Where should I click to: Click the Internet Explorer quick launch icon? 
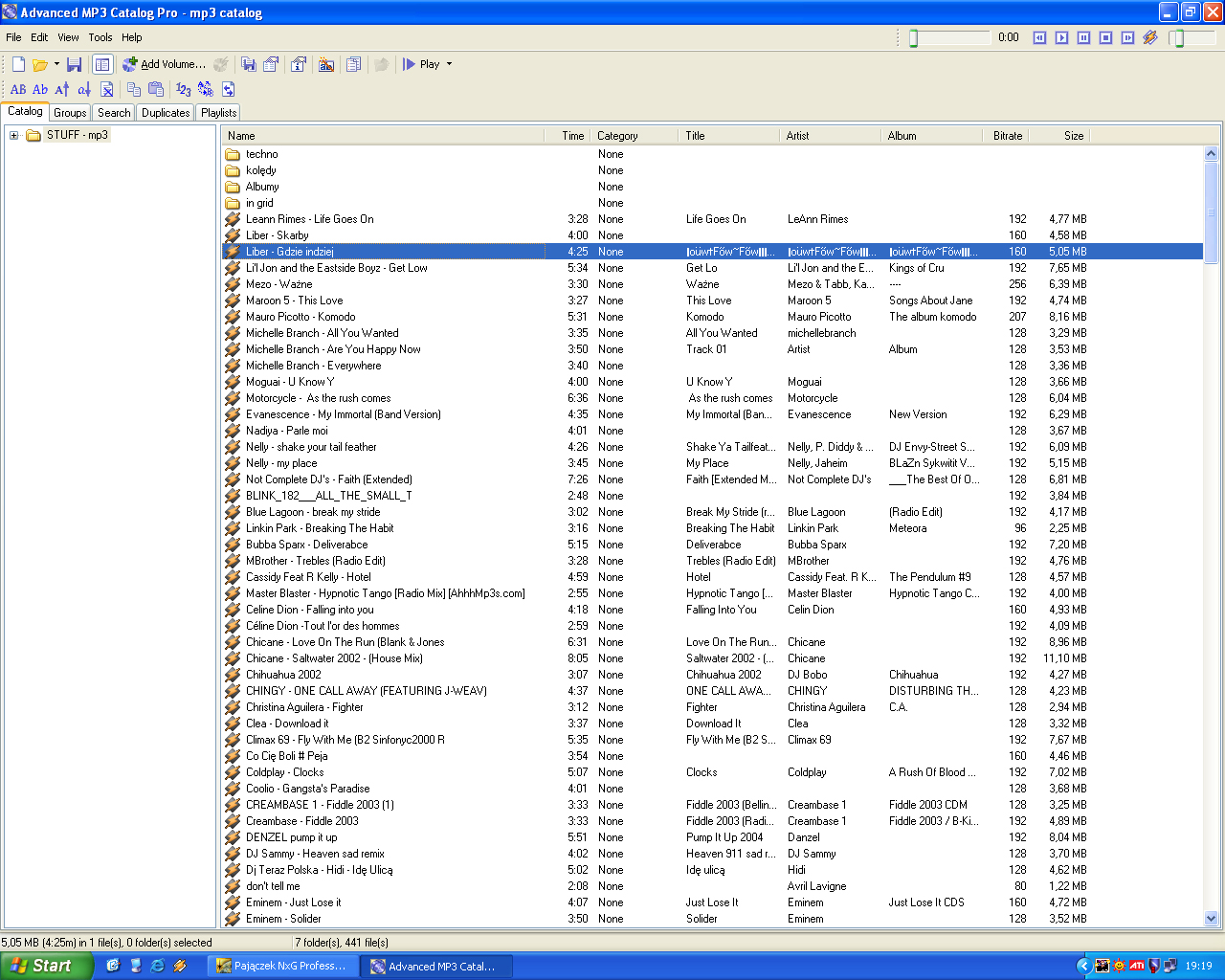pos(157,966)
